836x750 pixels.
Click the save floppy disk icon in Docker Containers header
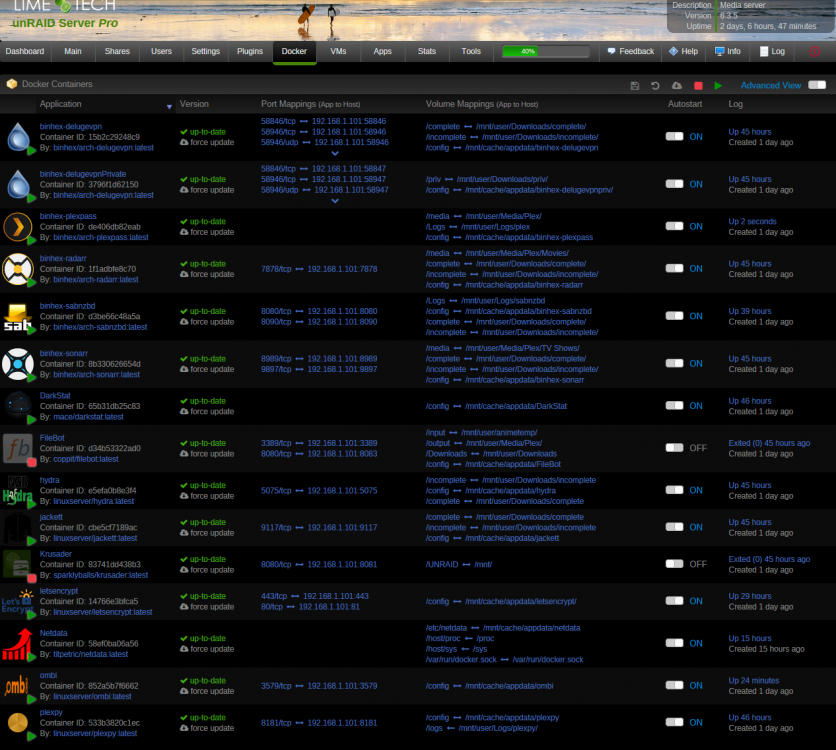[x=634, y=86]
